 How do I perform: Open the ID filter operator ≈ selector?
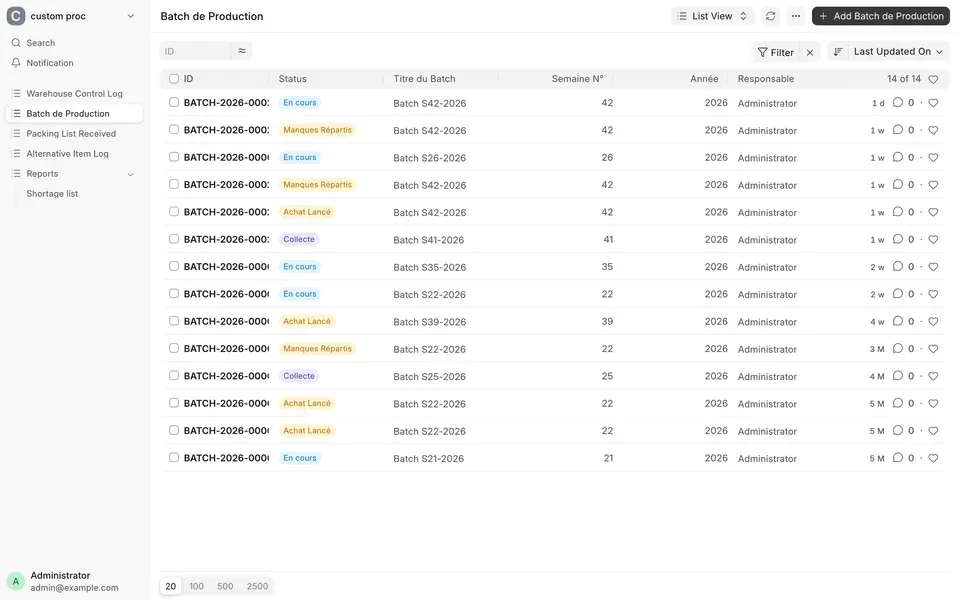242,51
